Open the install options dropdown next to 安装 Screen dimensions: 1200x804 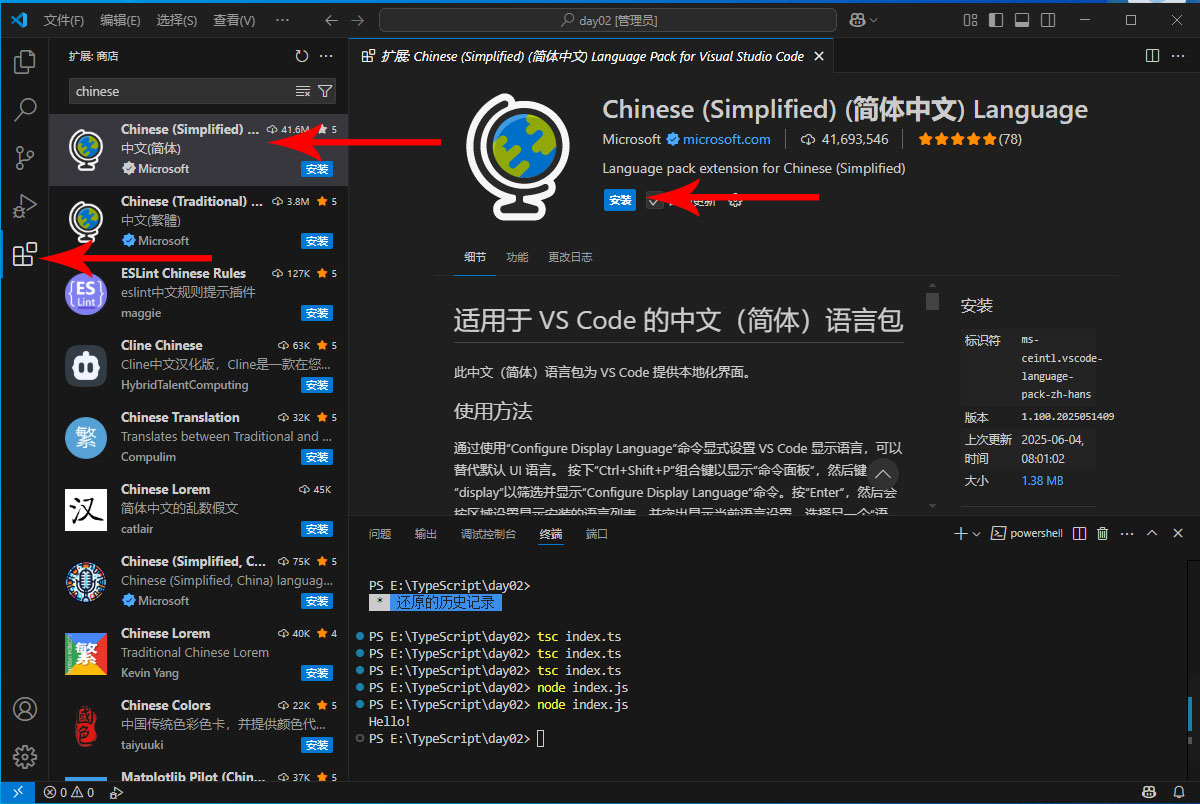(x=655, y=200)
